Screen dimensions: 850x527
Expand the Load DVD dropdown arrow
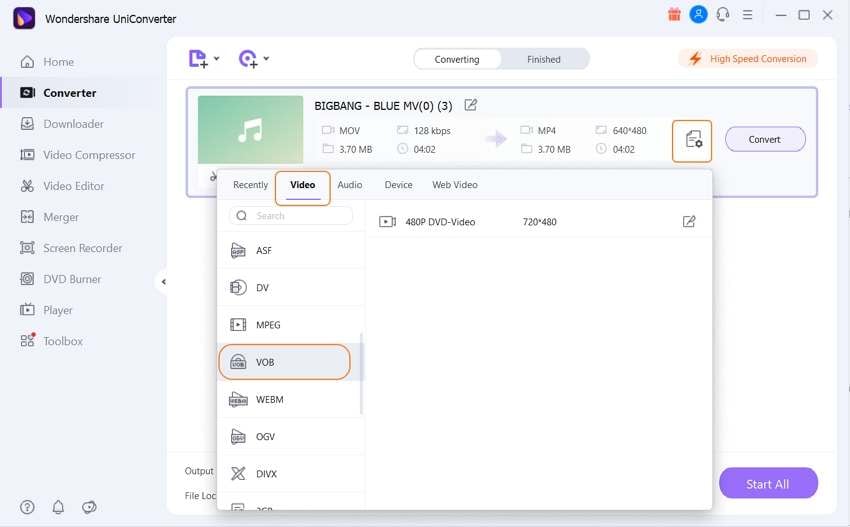point(266,58)
